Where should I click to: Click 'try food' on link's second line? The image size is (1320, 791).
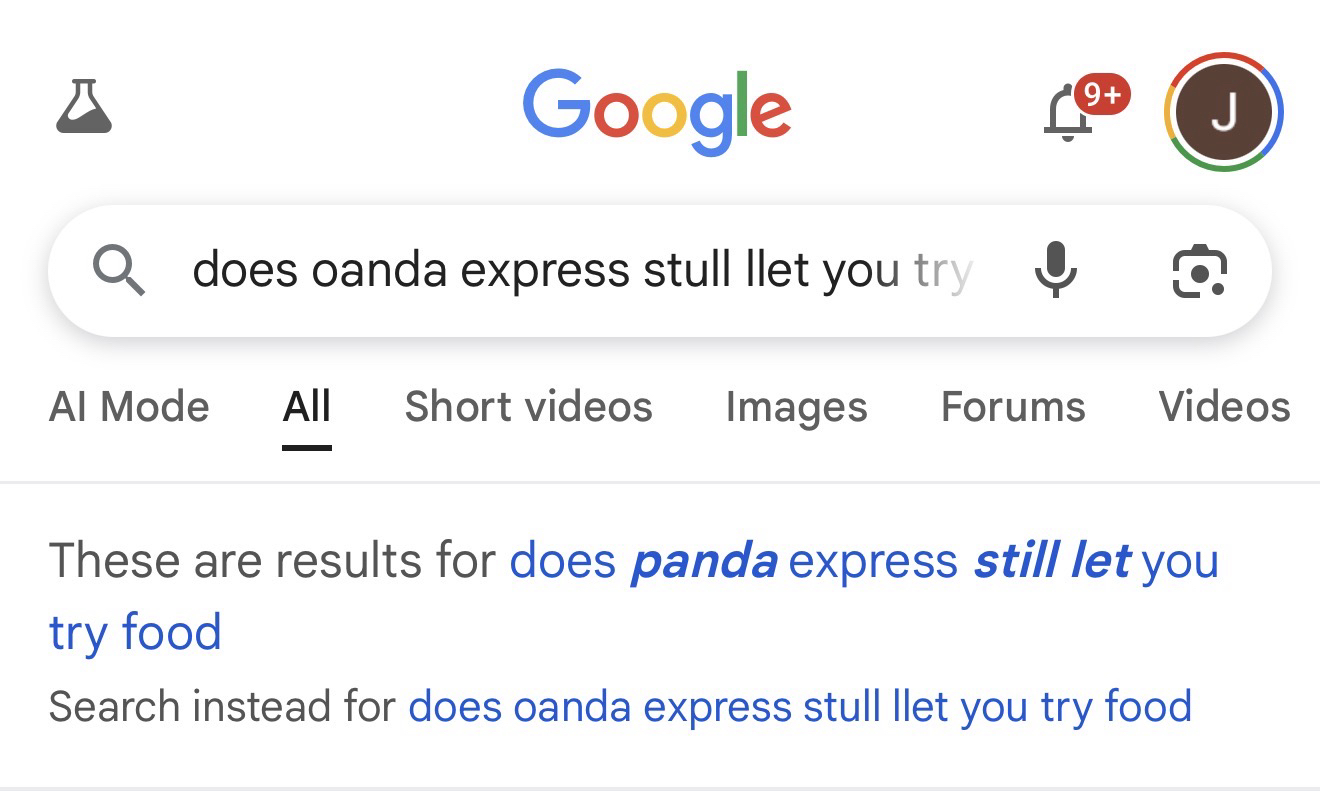click(135, 632)
